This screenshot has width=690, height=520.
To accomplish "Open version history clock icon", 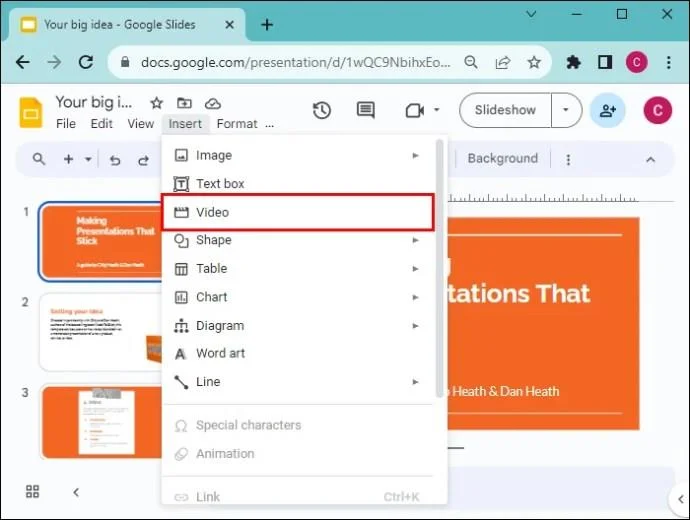I will [x=322, y=110].
